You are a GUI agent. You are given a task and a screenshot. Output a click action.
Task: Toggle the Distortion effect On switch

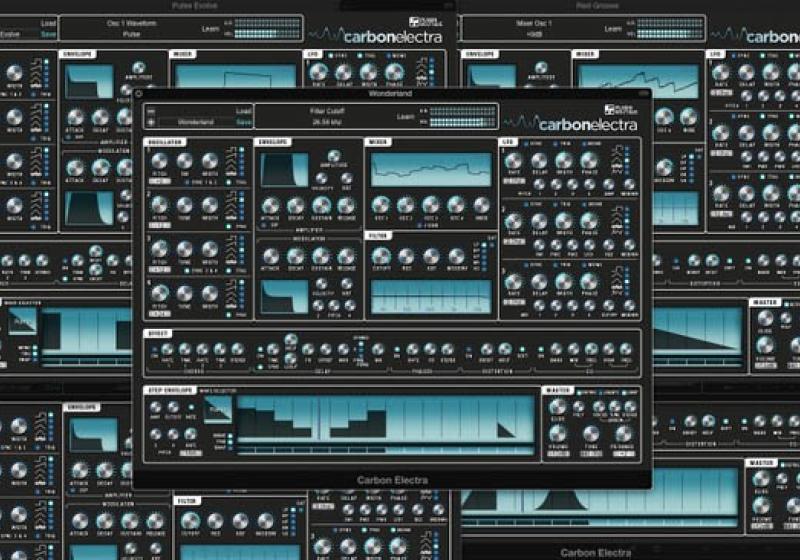click(470, 351)
